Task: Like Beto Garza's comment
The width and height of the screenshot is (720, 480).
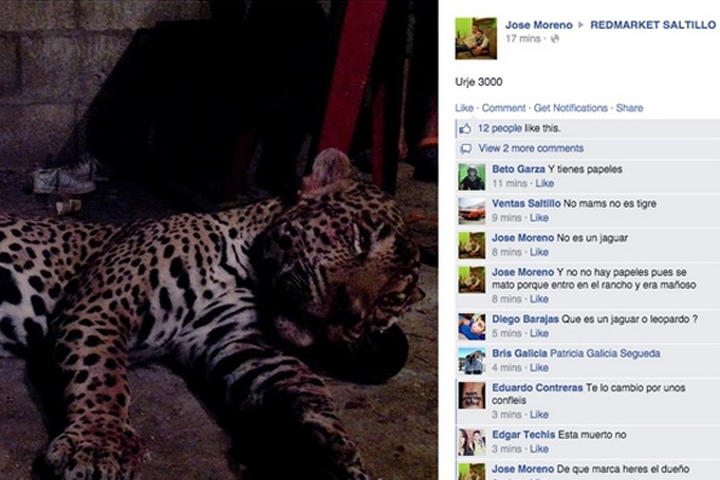Action: 545,184
